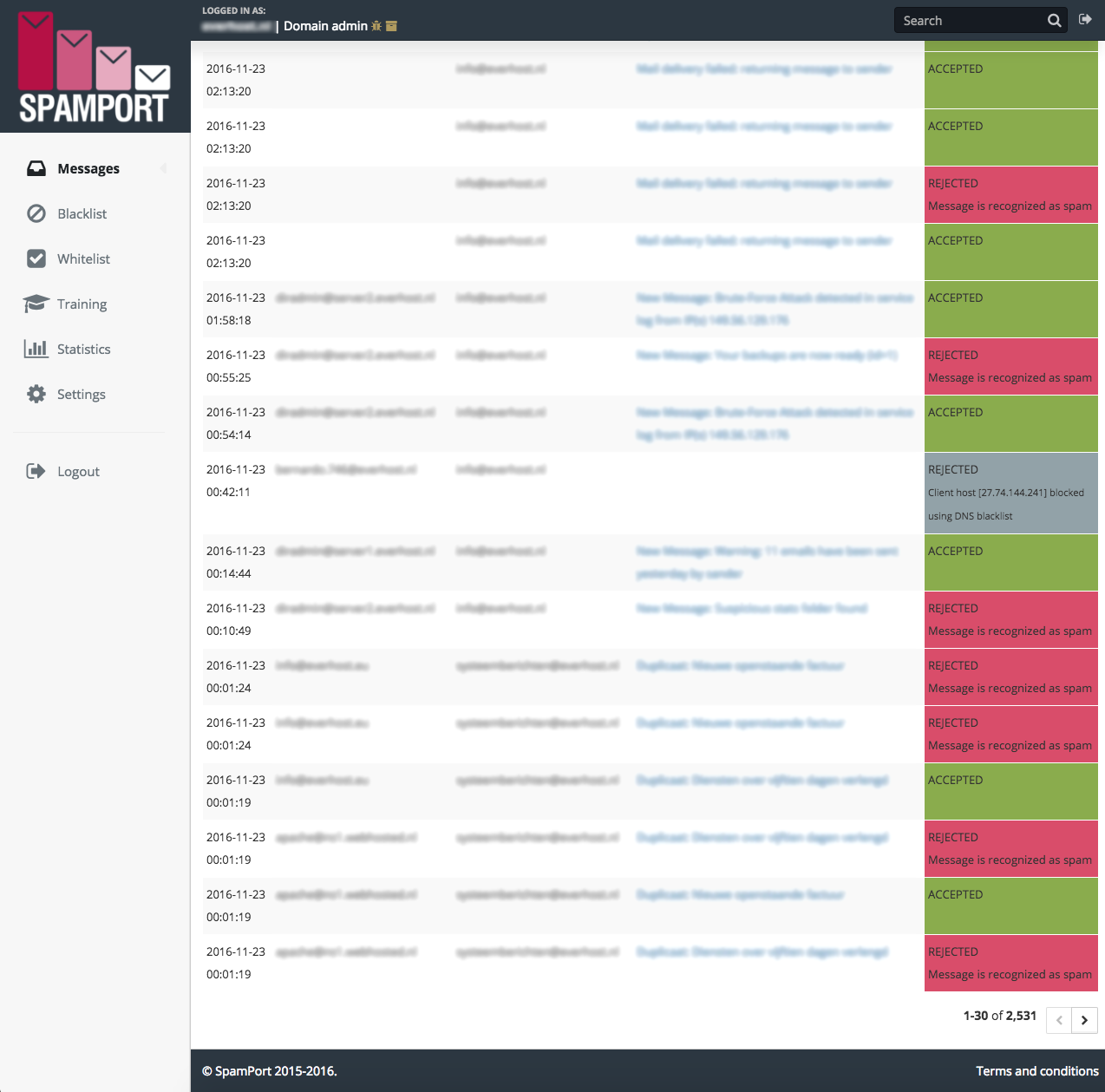Click the search magnifier icon

[1054, 21]
